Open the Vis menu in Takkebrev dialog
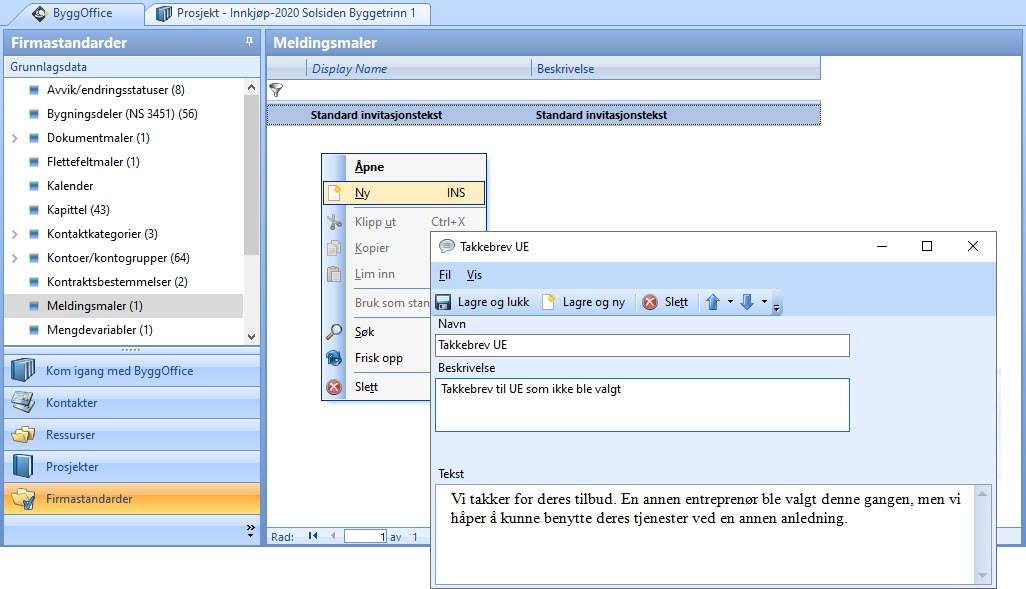The height and width of the screenshot is (589, 1026). point(474,275)
